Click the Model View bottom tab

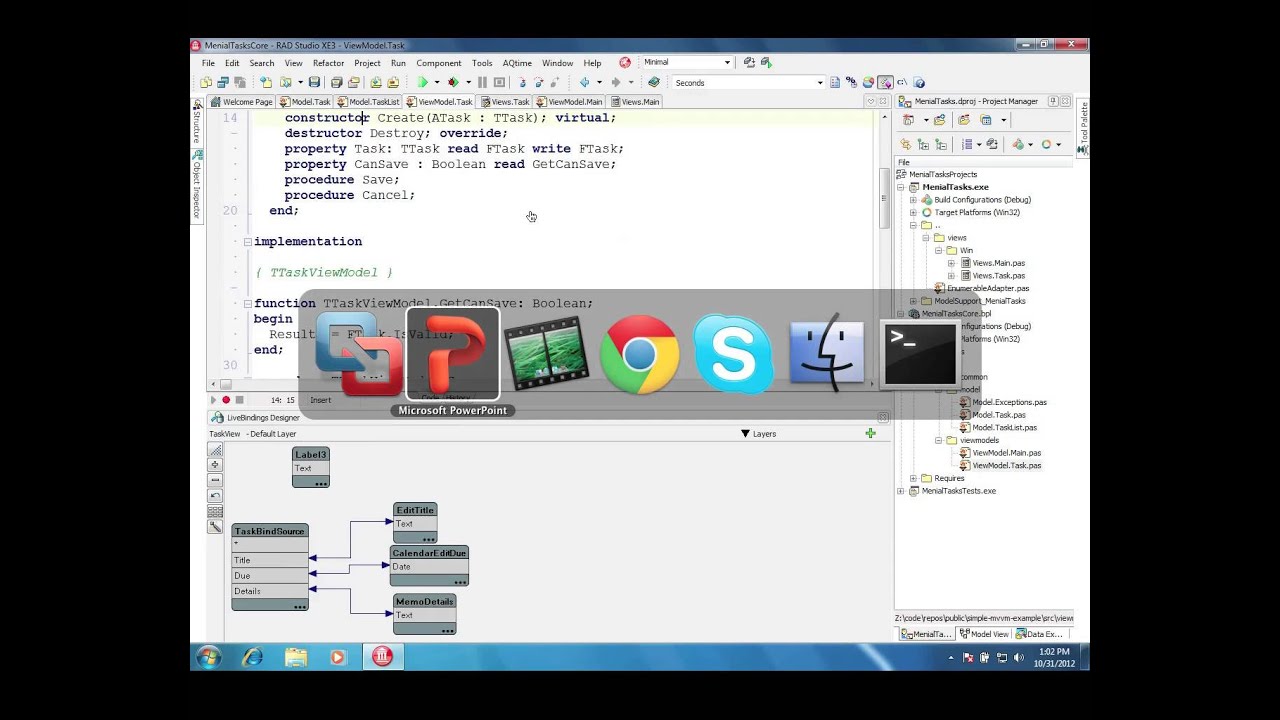pos(984,634)
